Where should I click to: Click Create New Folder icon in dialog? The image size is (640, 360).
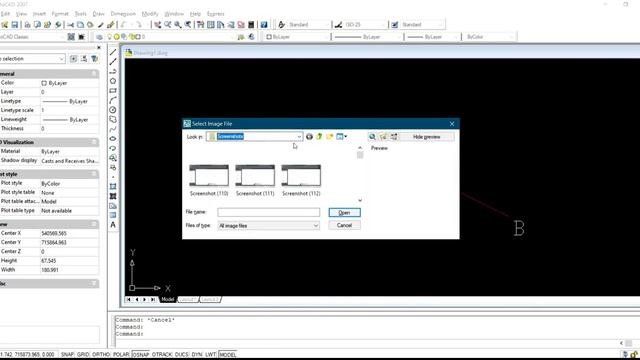pos(329,137)
